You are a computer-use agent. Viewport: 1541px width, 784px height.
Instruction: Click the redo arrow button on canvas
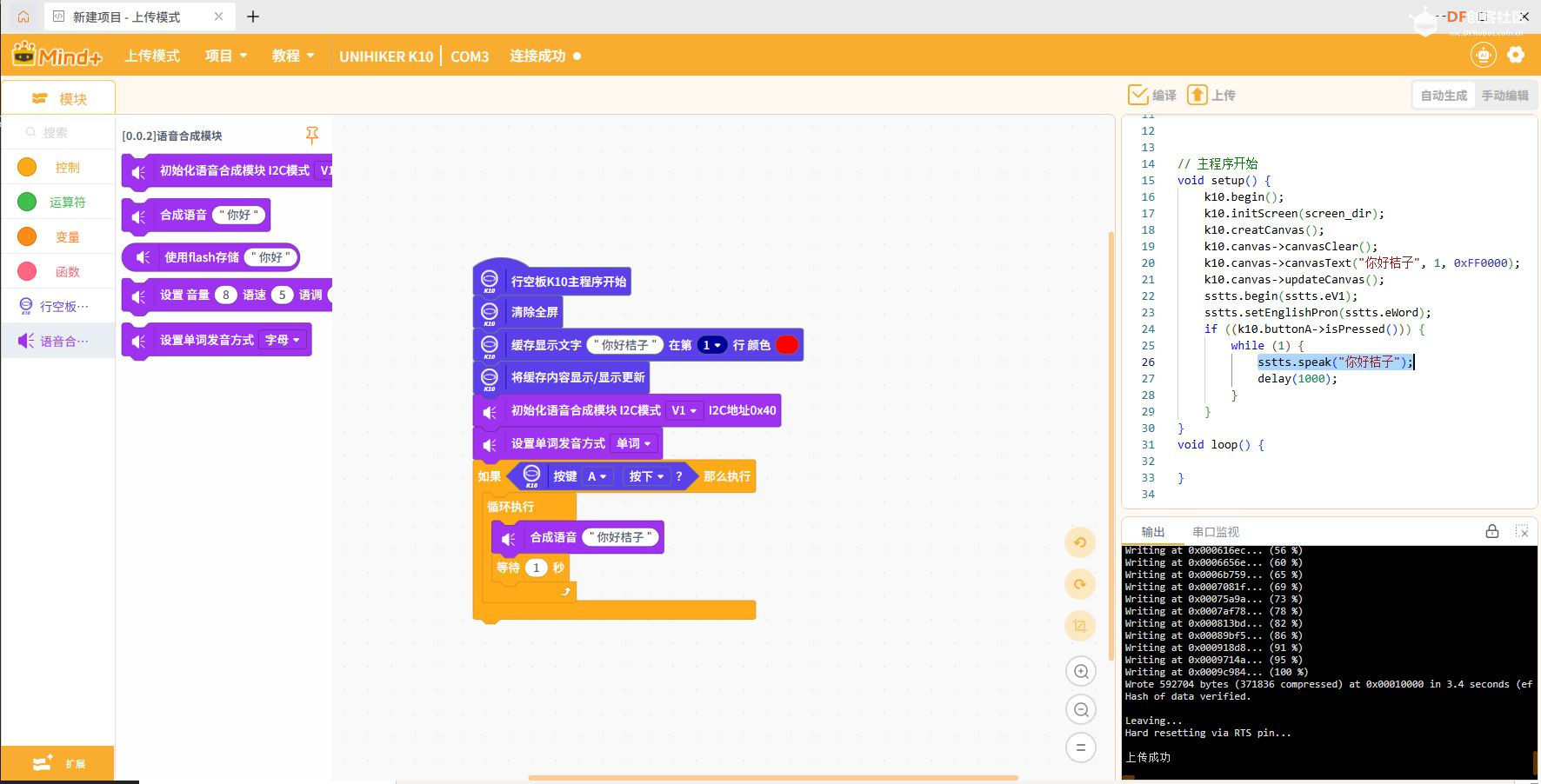[1080, 584]
